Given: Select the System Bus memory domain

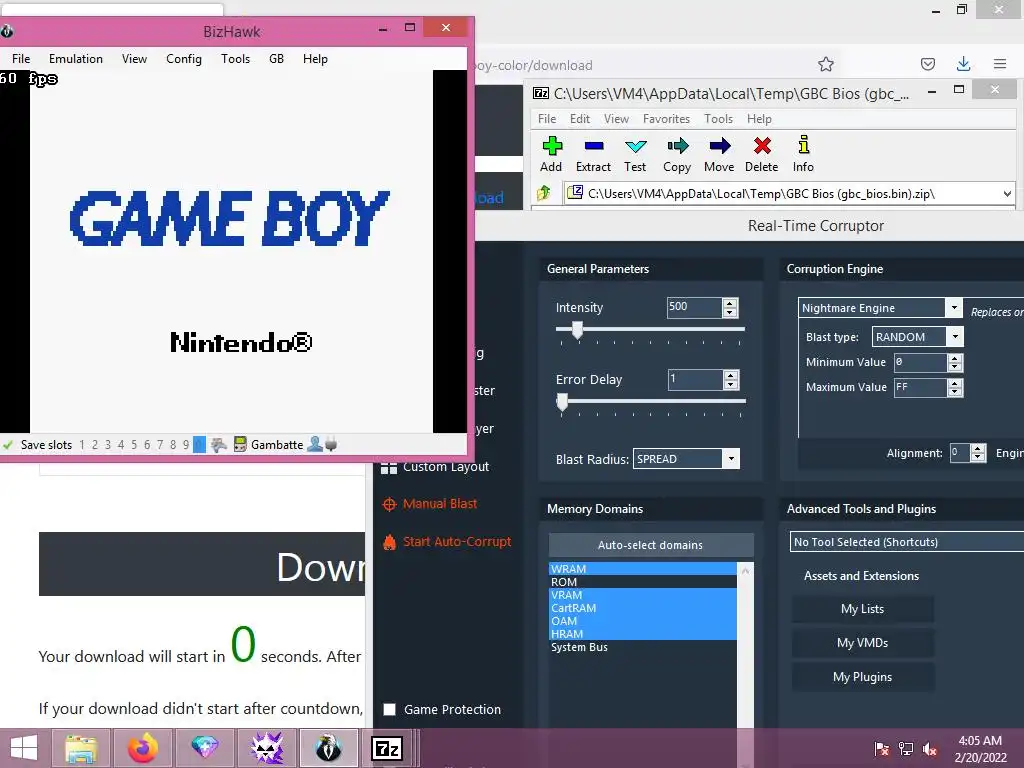Looking at the screenshot, I should click(x=643, y=647).
